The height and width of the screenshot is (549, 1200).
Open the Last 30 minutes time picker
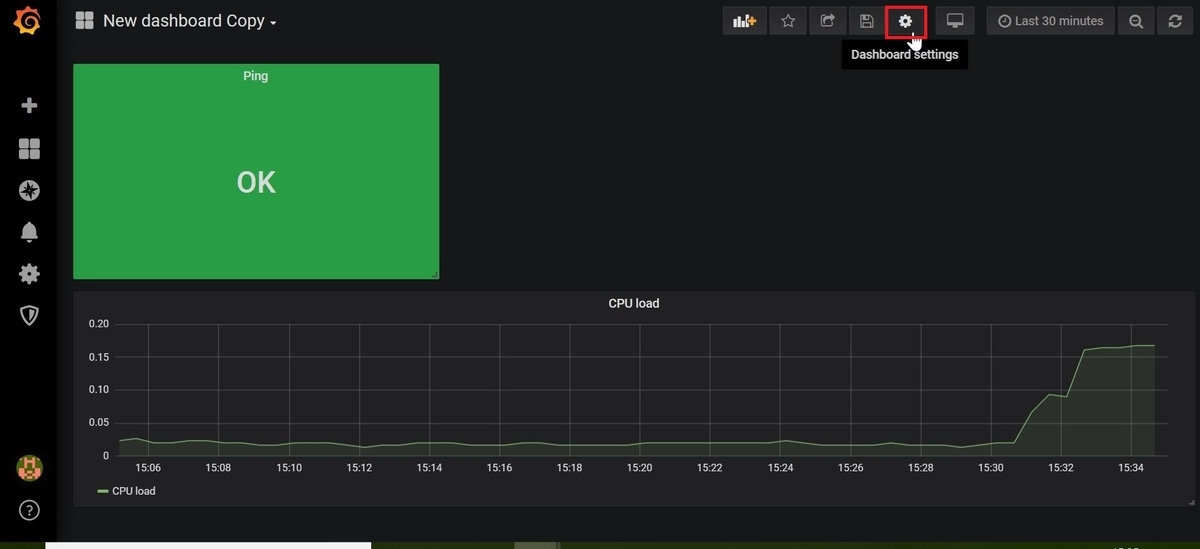(x=1050, y=21)
